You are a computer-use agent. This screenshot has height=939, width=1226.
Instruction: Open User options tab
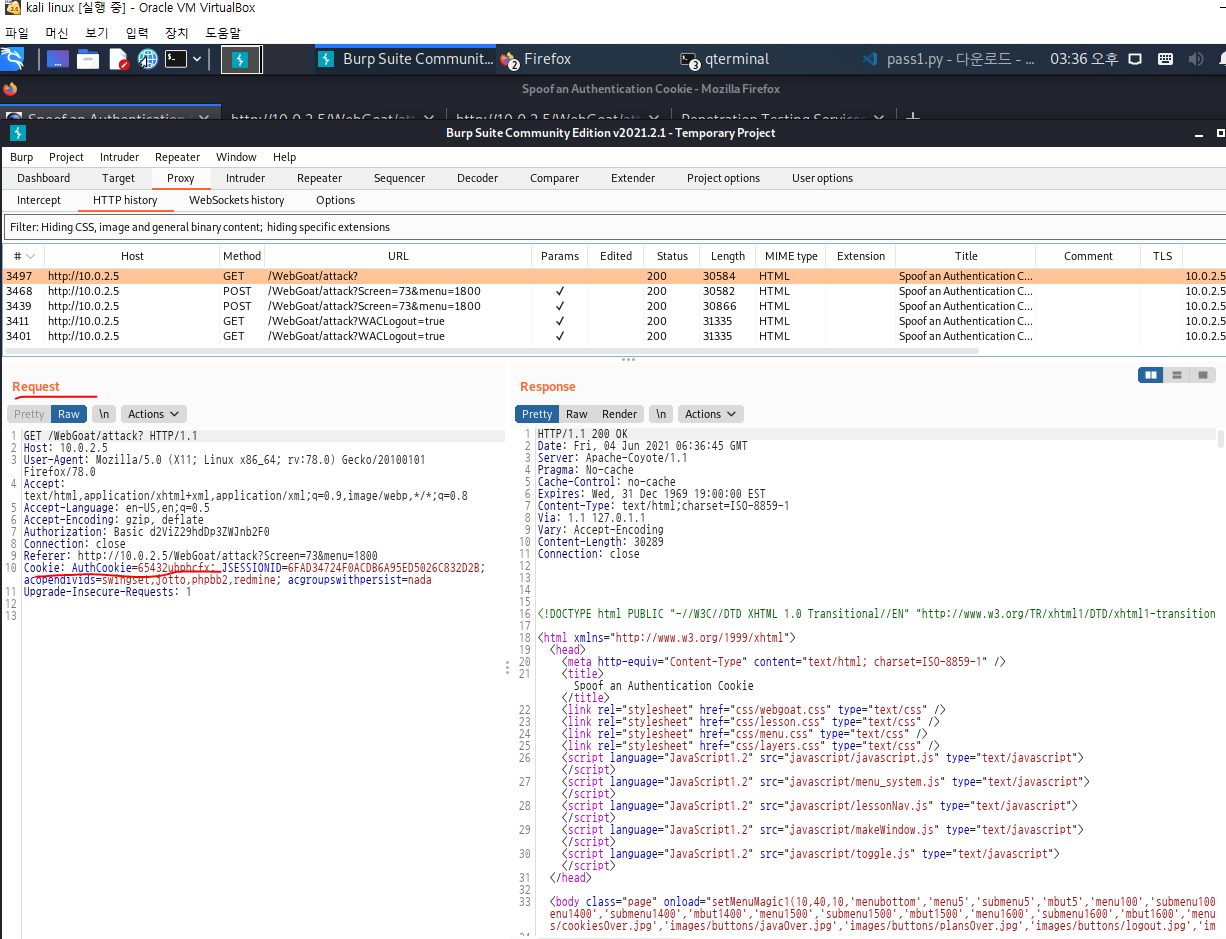pos(822,178)
